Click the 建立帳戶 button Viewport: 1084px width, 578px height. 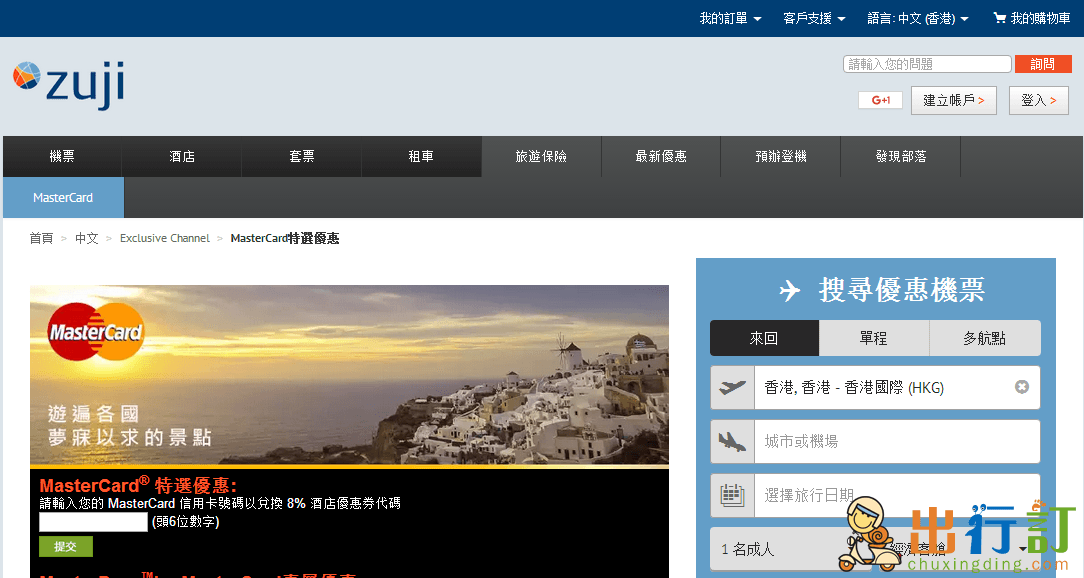(953, 100)
